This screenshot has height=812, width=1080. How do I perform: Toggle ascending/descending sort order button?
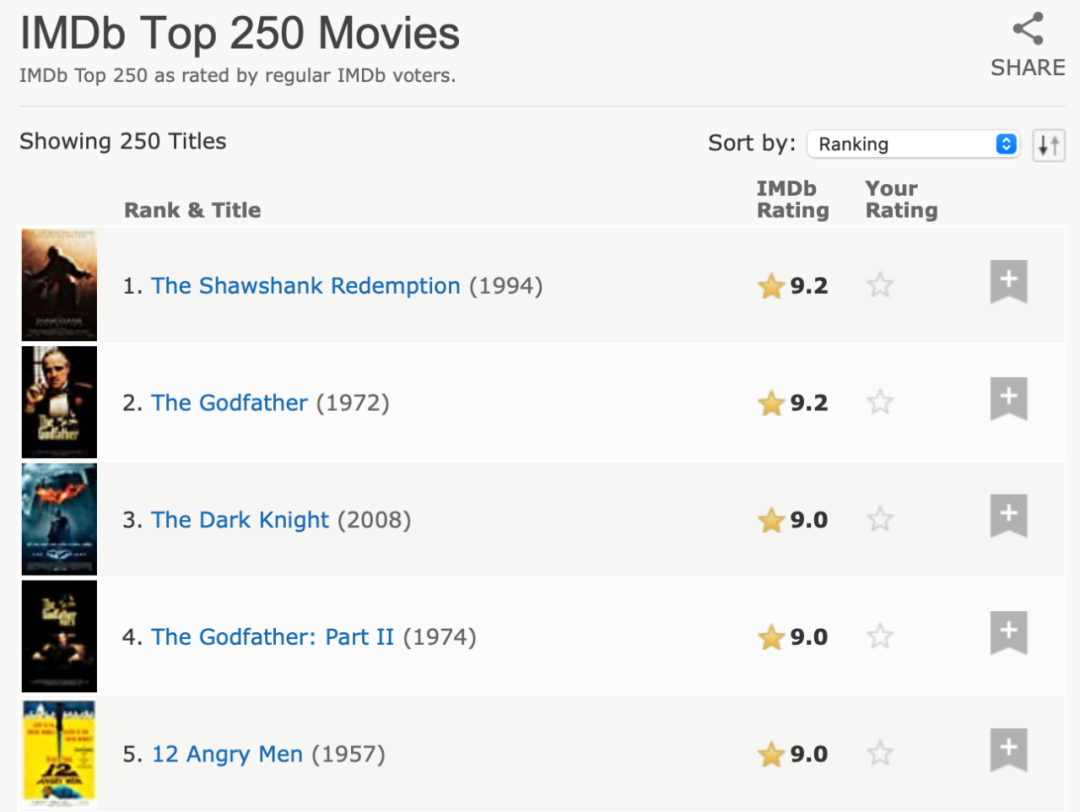pyautogui.click(x=1048, y=145)
